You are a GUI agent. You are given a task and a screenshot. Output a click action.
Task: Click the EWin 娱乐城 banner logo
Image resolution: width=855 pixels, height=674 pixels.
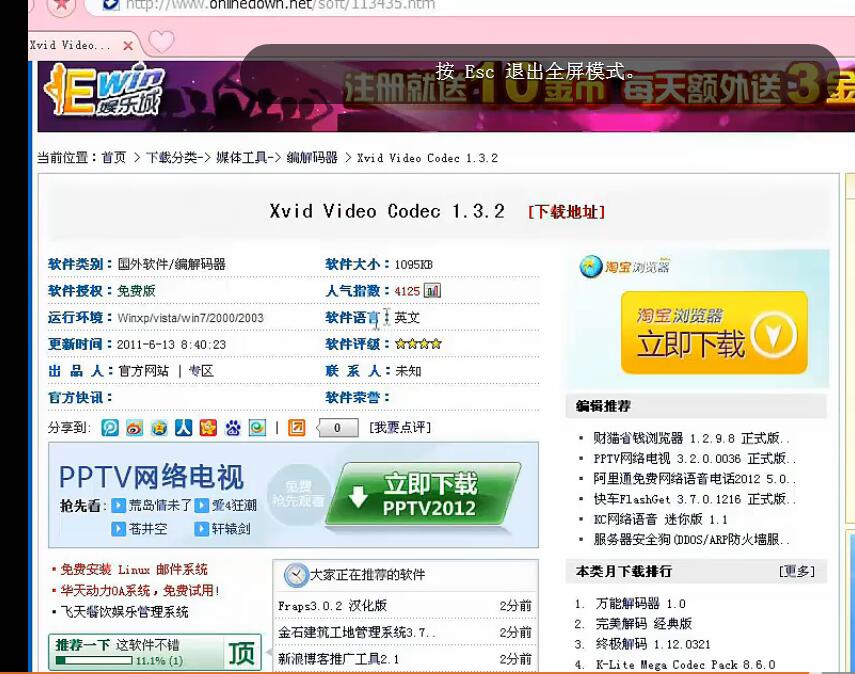click(104, 91)
